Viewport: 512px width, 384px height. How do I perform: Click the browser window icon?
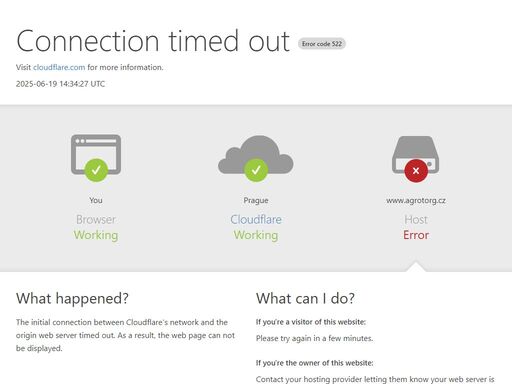coord(96,155)
